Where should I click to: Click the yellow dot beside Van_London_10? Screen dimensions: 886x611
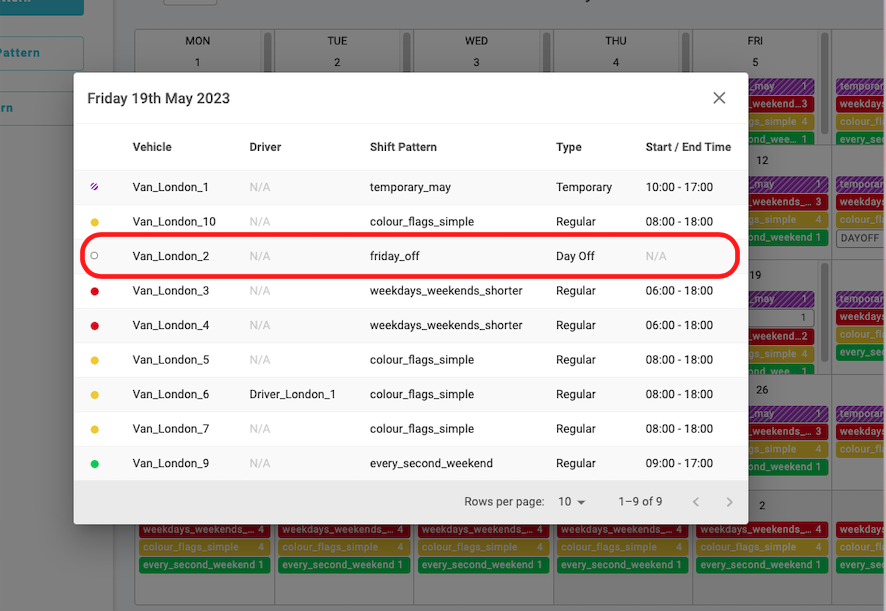[95, 222]
